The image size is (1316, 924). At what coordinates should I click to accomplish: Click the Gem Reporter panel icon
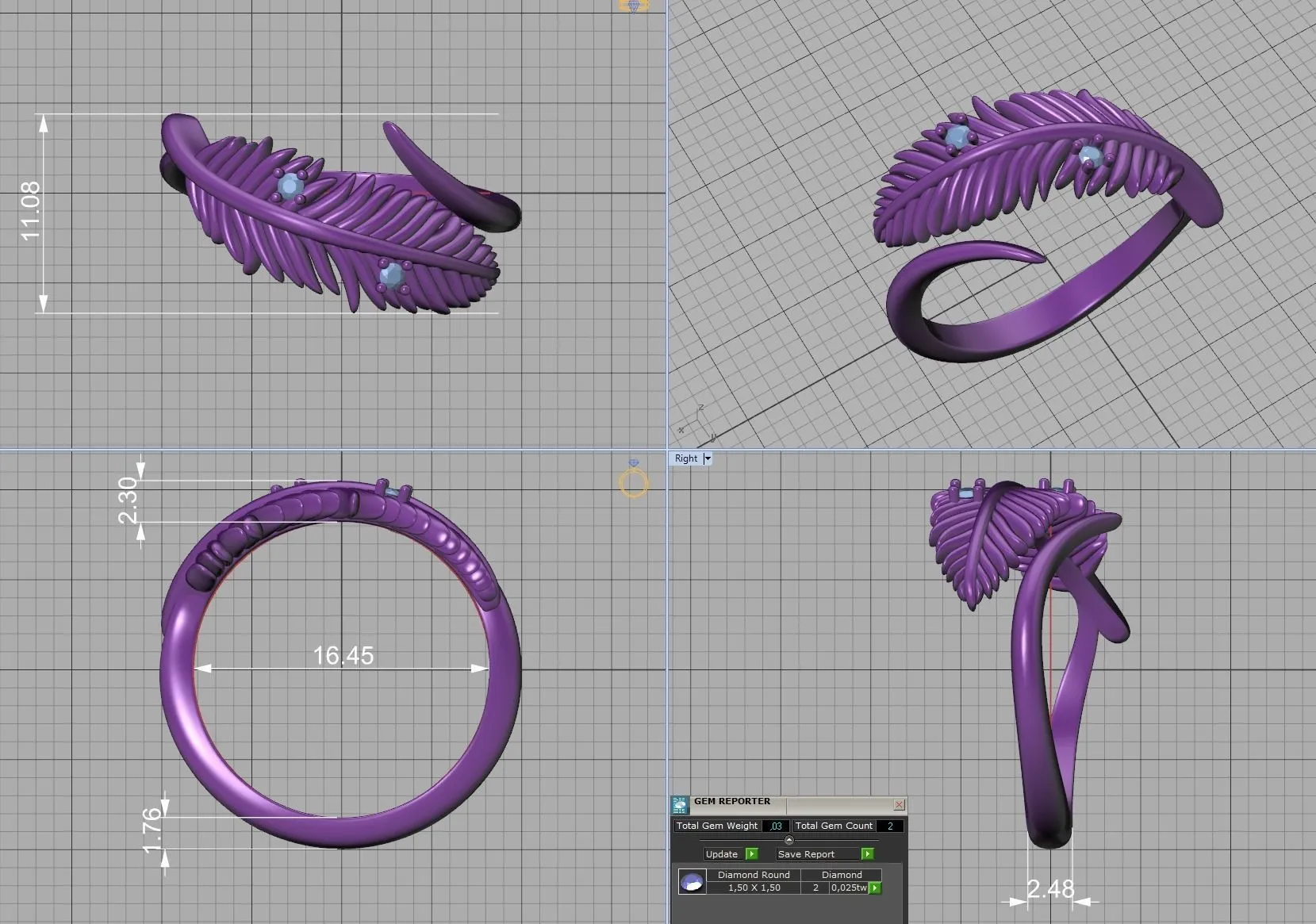coord(680,806)
